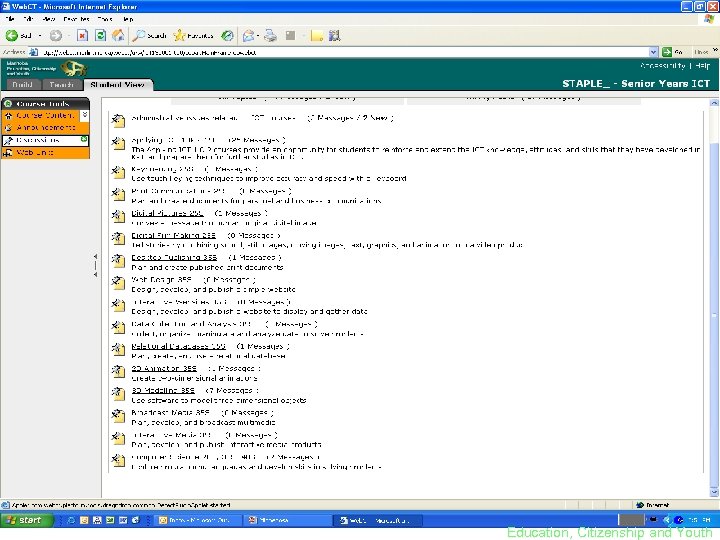Open the Back button history dropdown

(40, 35)
